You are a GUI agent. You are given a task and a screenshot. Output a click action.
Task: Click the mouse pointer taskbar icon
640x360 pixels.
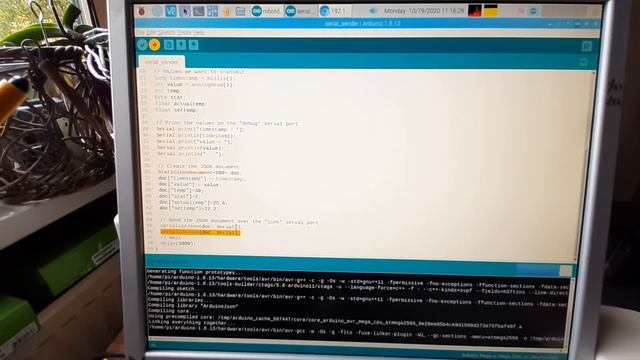(x=185, y=11)
